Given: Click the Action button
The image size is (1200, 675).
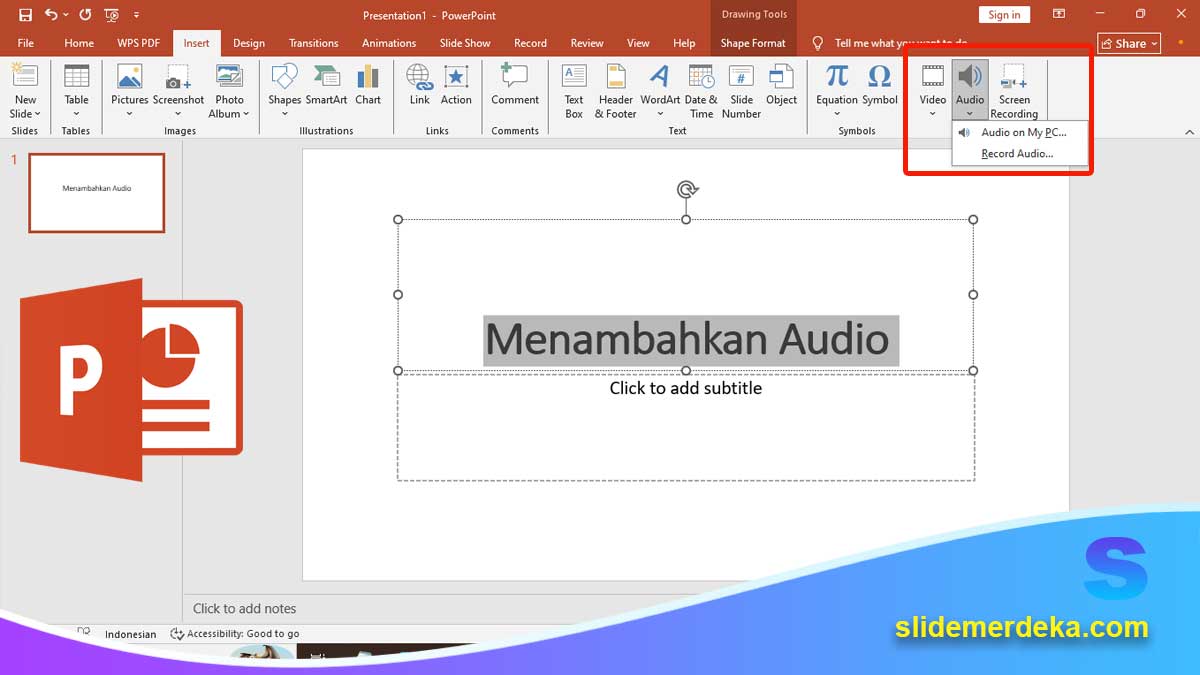Looking at the screenshot, I should [456, 85].
